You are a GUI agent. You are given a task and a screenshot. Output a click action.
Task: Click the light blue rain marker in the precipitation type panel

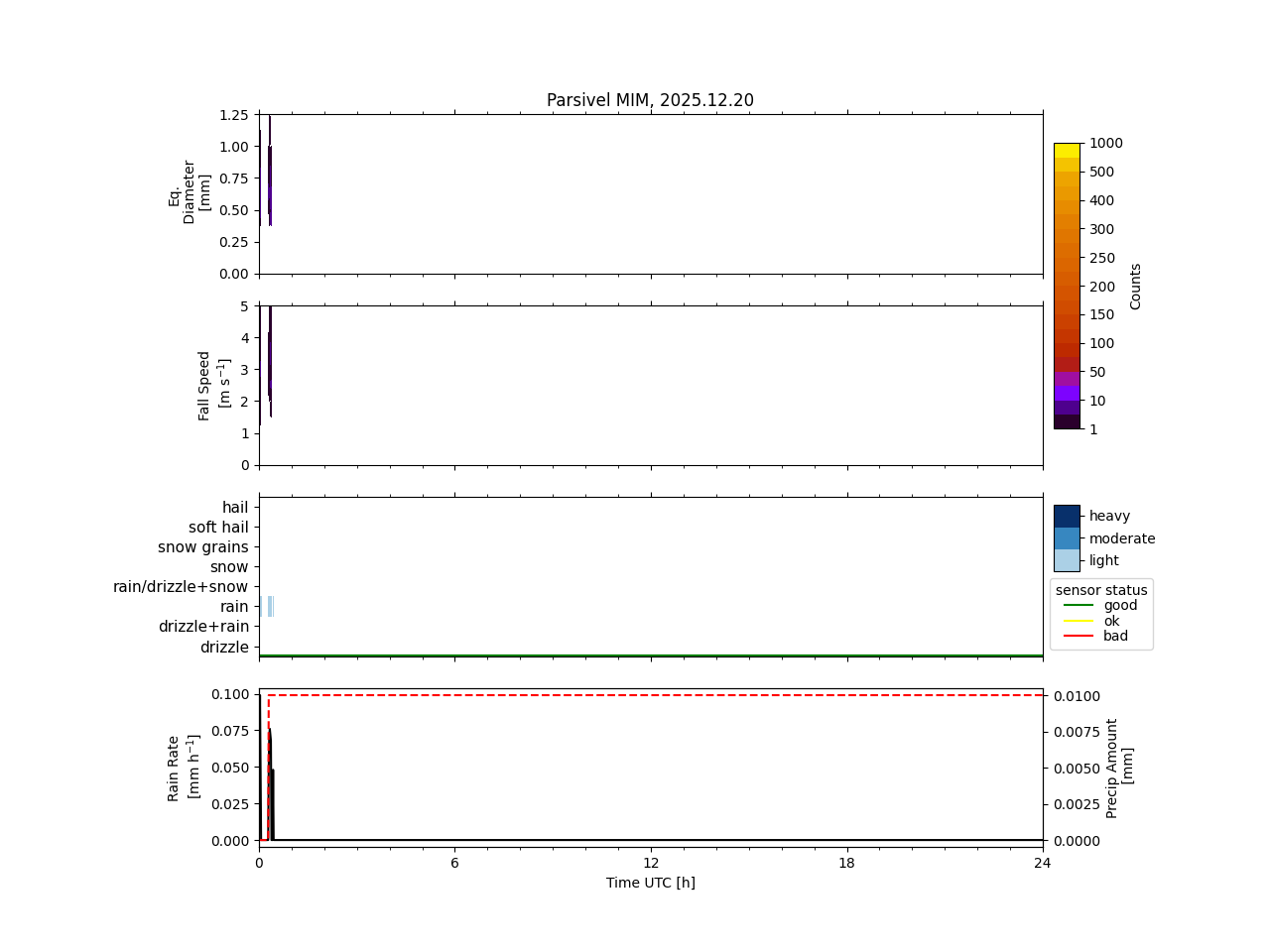click(x=270, y=607)
